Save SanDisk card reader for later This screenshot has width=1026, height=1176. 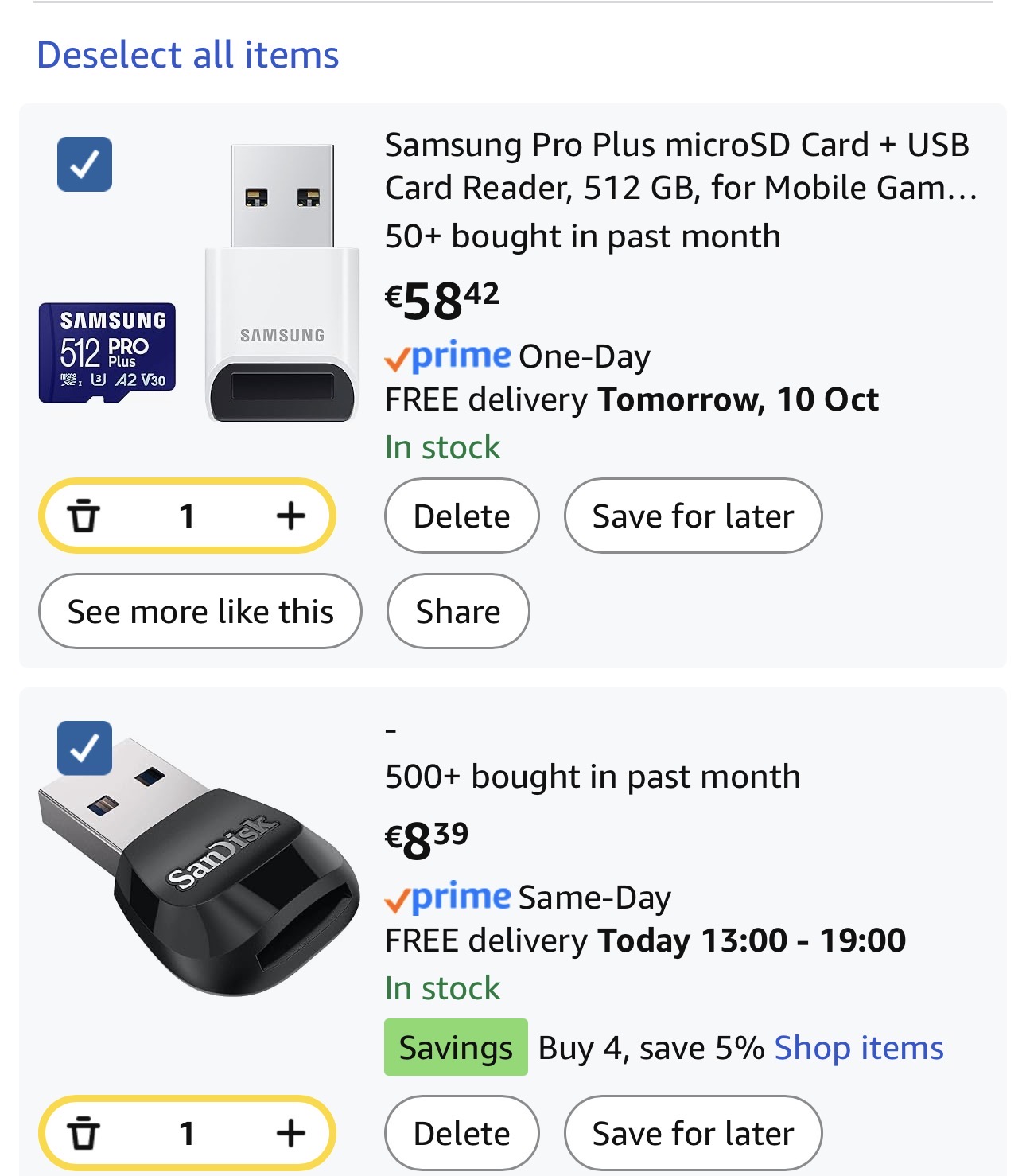click(x=693, y=1134)
